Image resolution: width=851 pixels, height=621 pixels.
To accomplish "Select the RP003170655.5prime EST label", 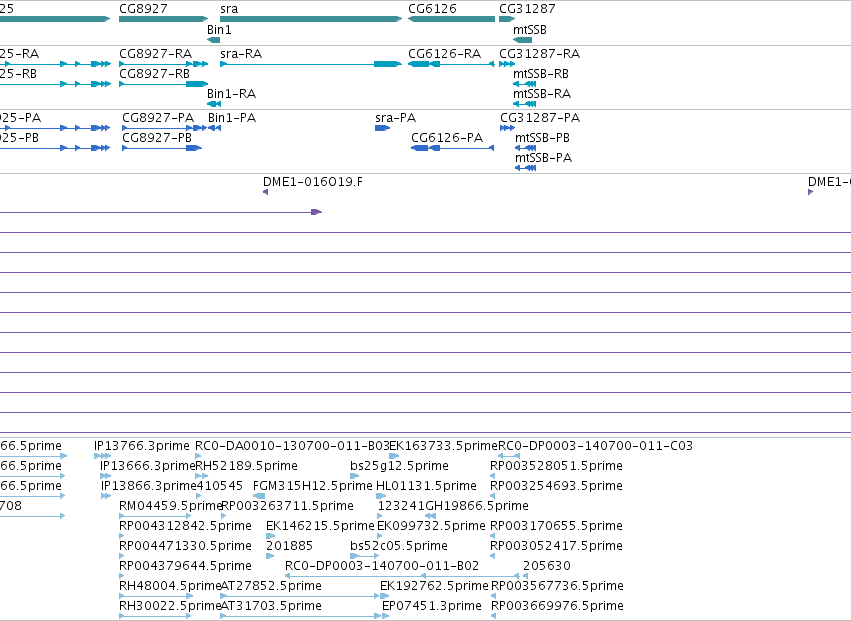I will tap(556, 526).
